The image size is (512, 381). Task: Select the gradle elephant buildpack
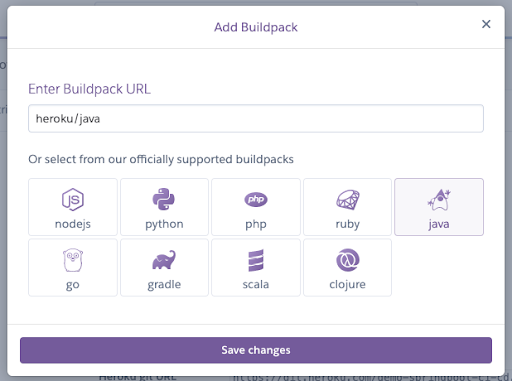[x=164, y=267]
